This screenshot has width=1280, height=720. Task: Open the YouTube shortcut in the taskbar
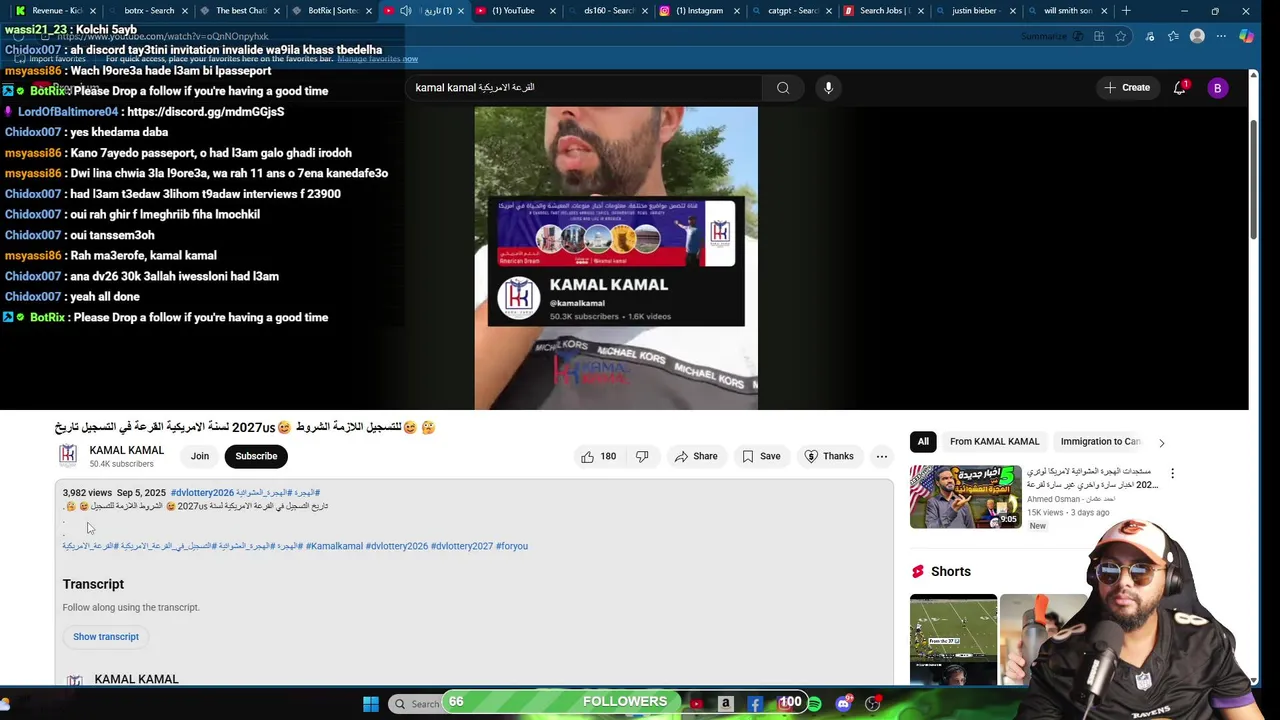click(x=696, y=704)
